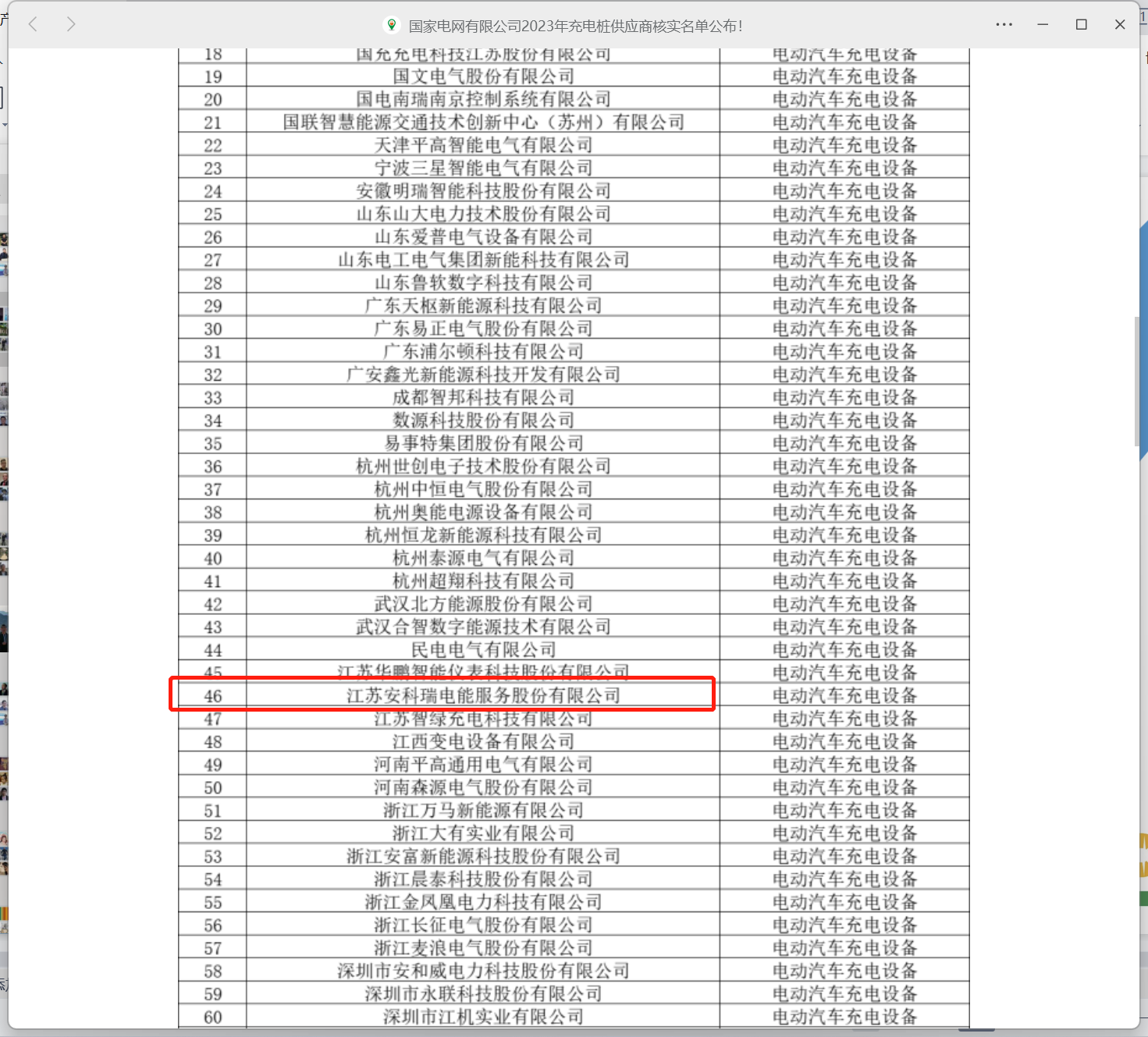The image size is (1148, 1037).
Task: Select 浙江万马新能源有限公司
Action: tap(484, 811)
